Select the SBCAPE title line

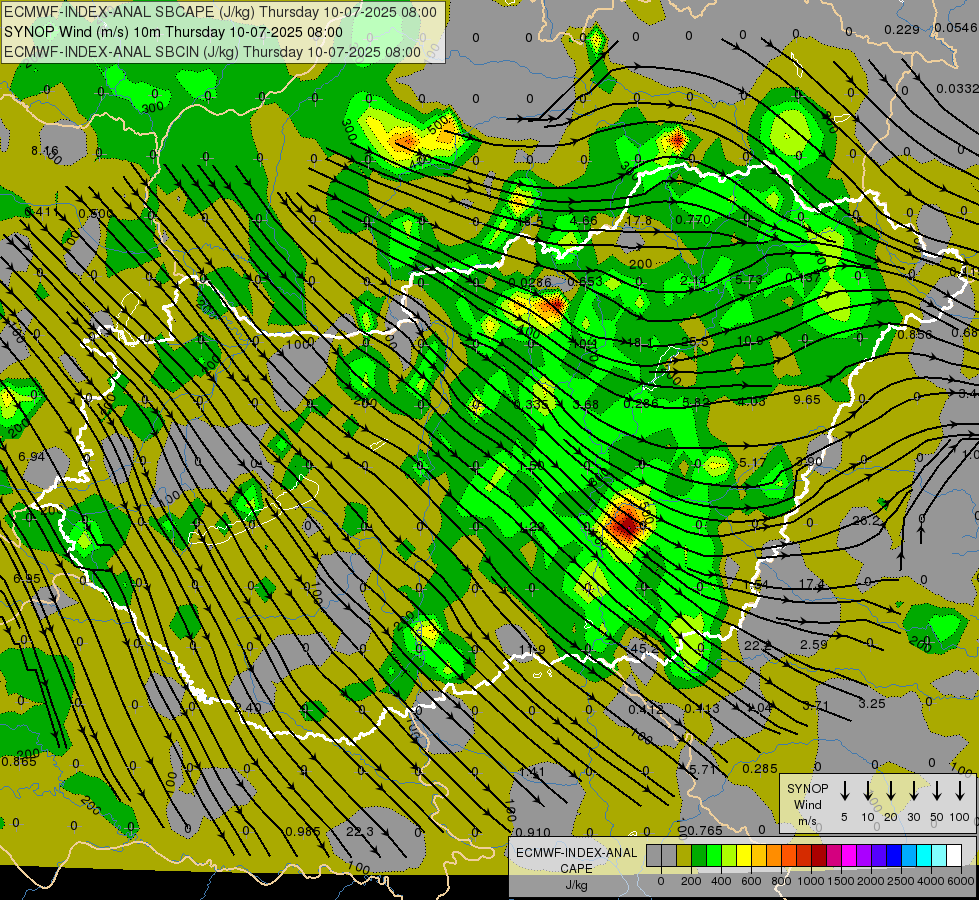(x=220, y=12)
